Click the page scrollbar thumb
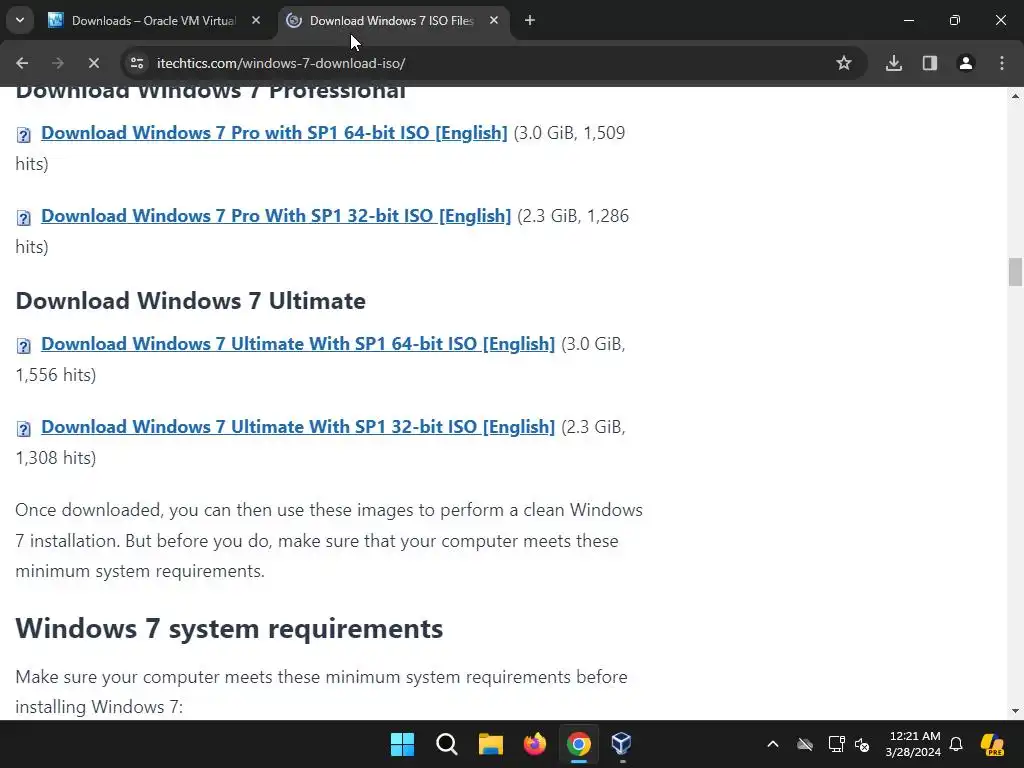This screenshot has width=1024, height=768. tap(1015, 272)
